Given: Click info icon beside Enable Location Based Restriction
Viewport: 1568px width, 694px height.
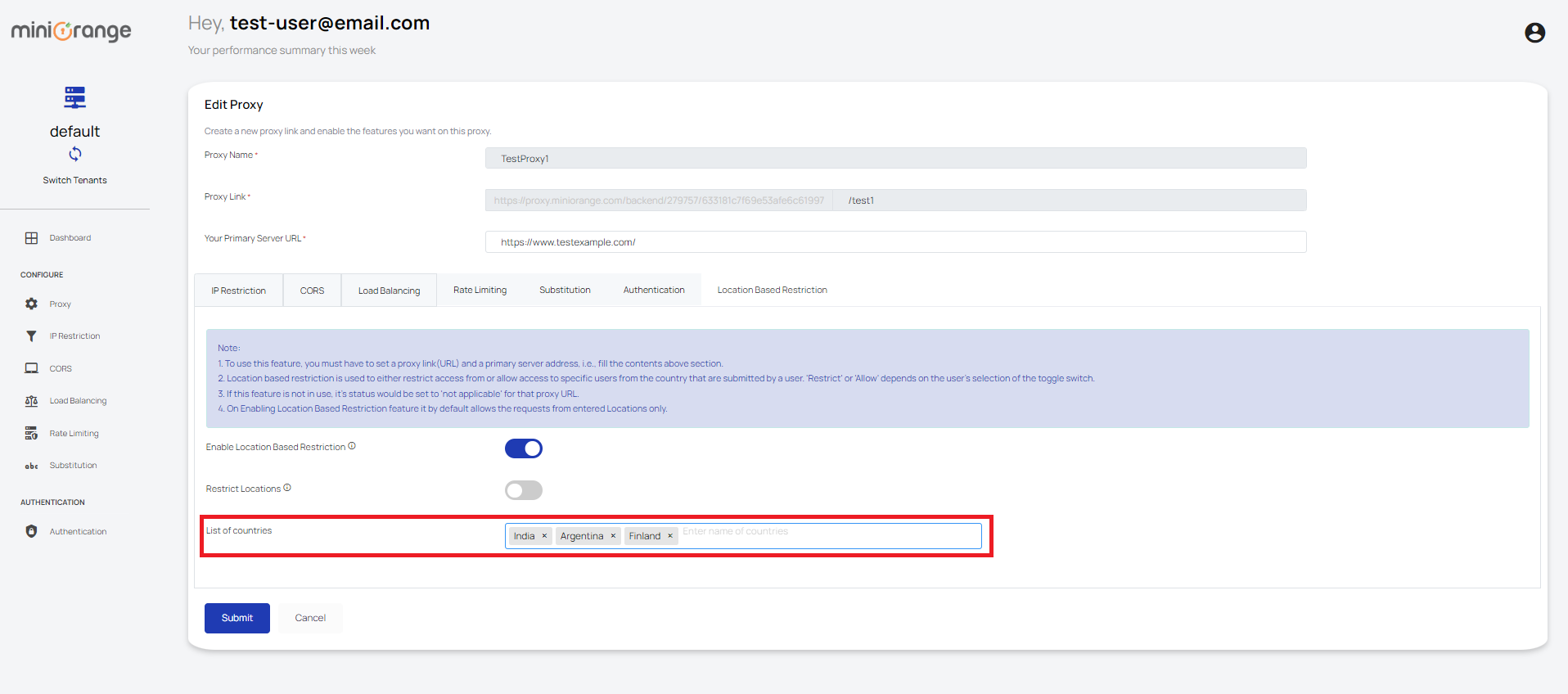Looking at the screenshot, I should coord(352,446).
